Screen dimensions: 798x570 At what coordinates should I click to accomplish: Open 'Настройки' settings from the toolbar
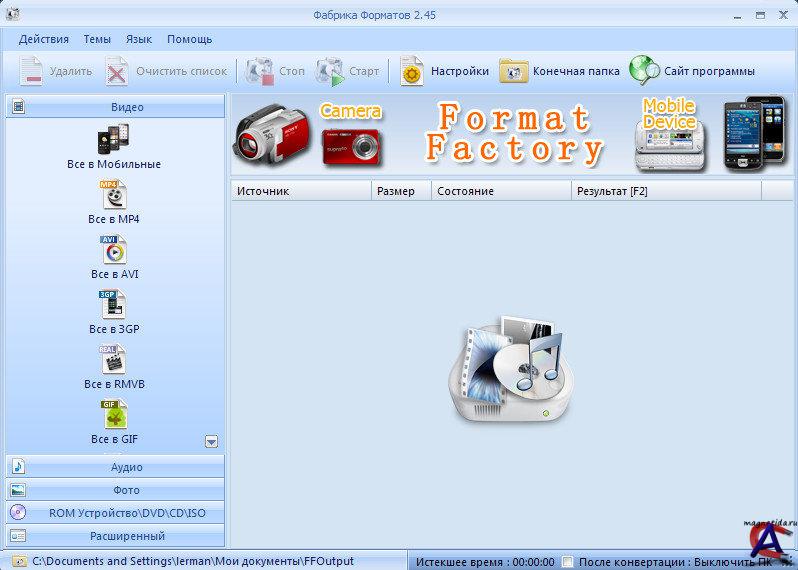445,71
